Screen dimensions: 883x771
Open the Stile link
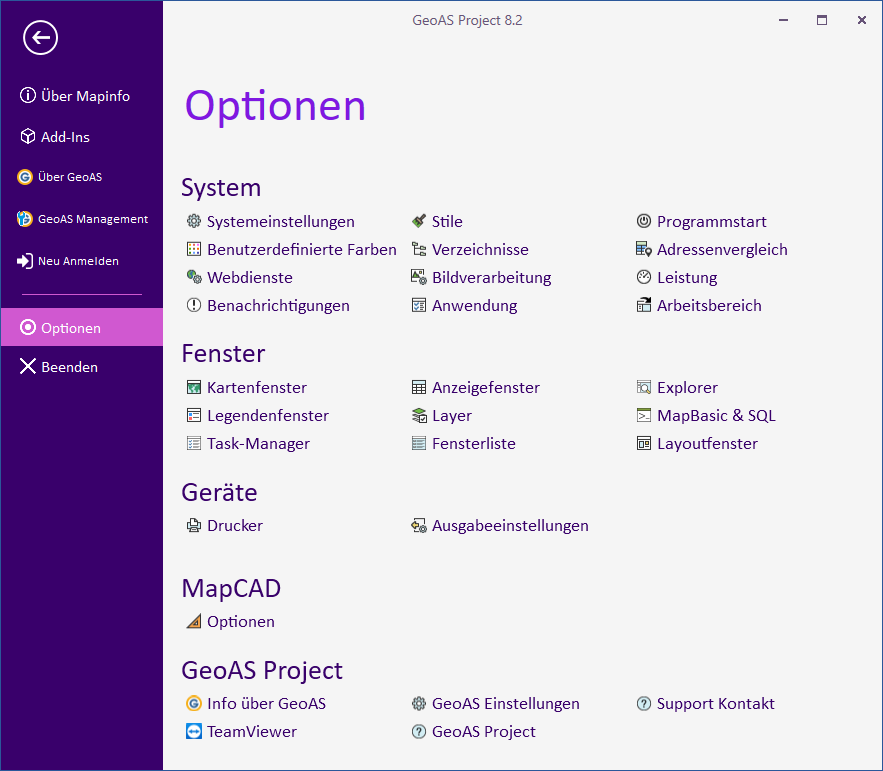(447, 221)
